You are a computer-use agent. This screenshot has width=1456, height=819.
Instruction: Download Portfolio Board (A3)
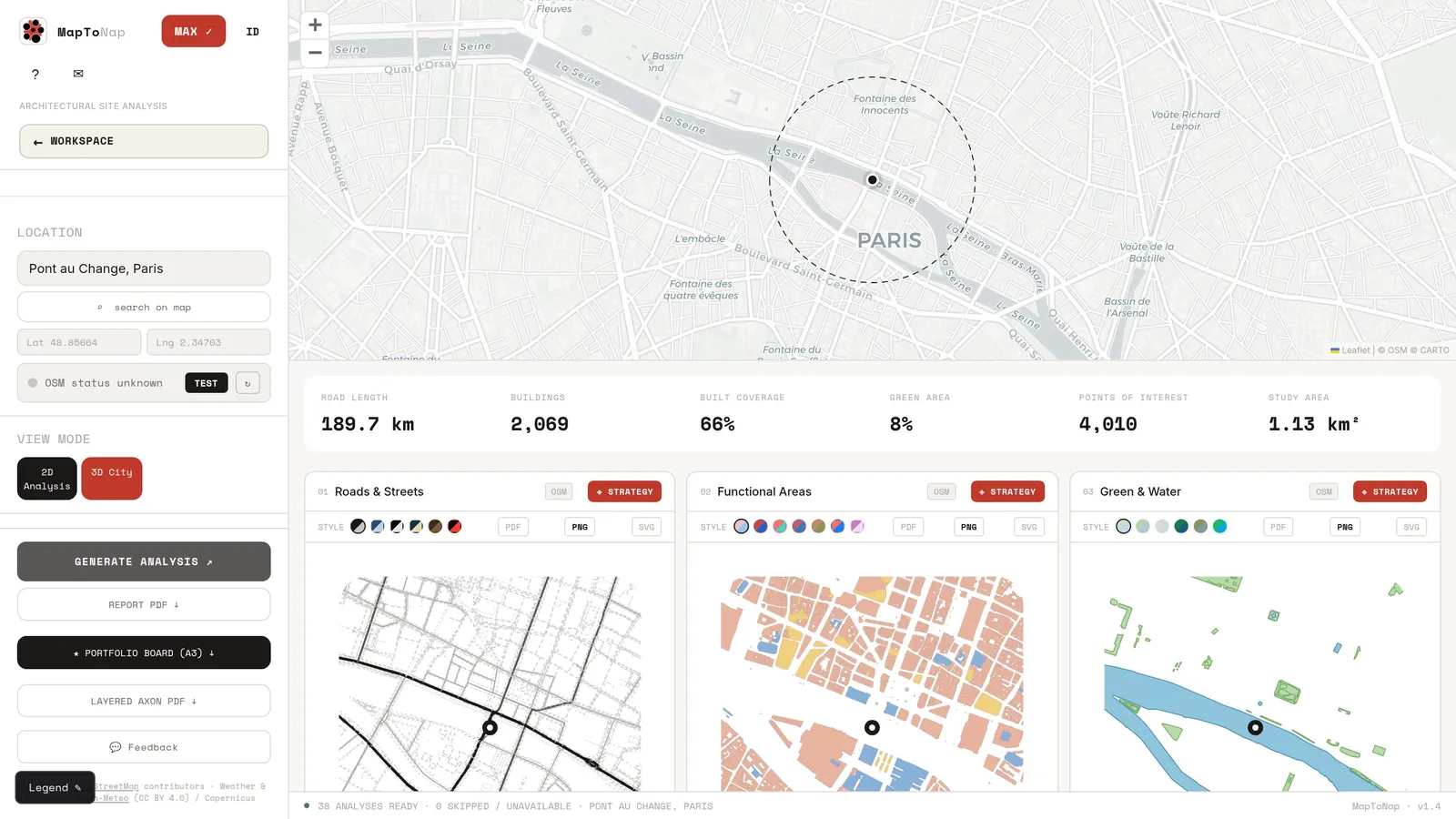pyautogui.click(x=144, y=652)
